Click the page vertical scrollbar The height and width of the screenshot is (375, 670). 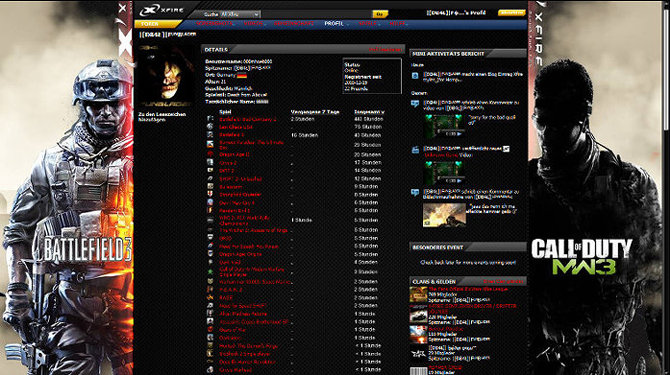click(x=667, y=68)
